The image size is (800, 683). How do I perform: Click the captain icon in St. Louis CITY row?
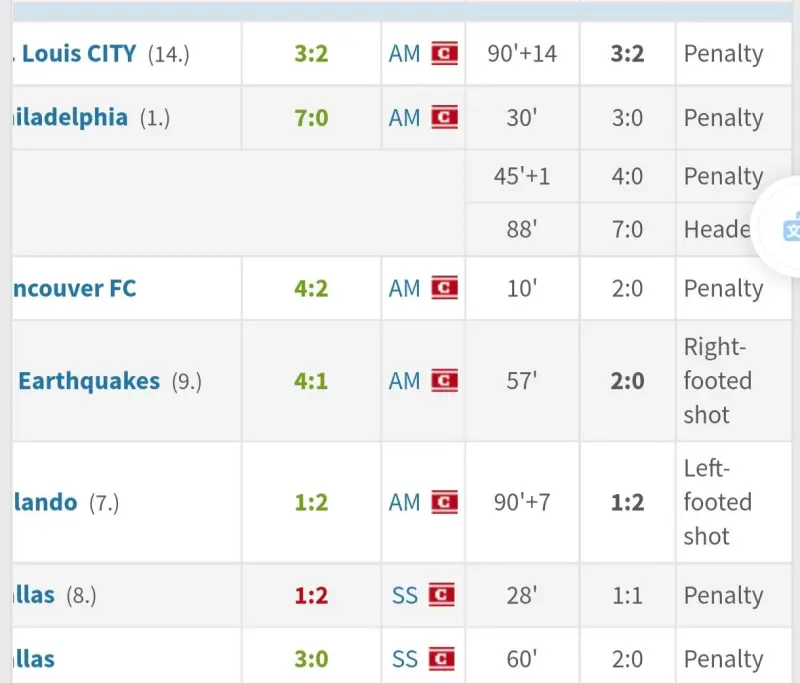click(445, 54)
